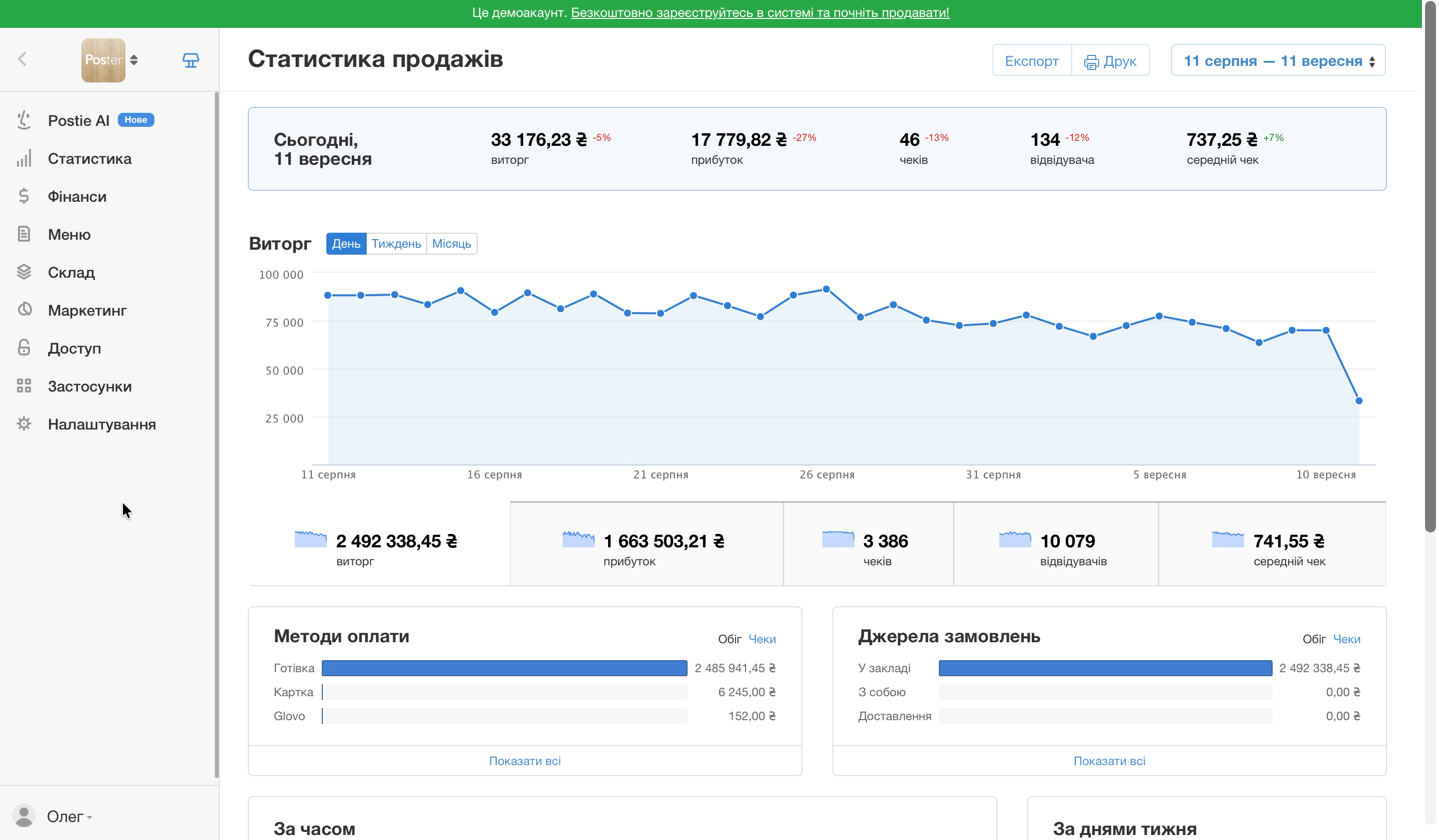Click printer icon in Друк button
The height and width of the screenshot is (840, 1439).
click(x=1091, y=61)
